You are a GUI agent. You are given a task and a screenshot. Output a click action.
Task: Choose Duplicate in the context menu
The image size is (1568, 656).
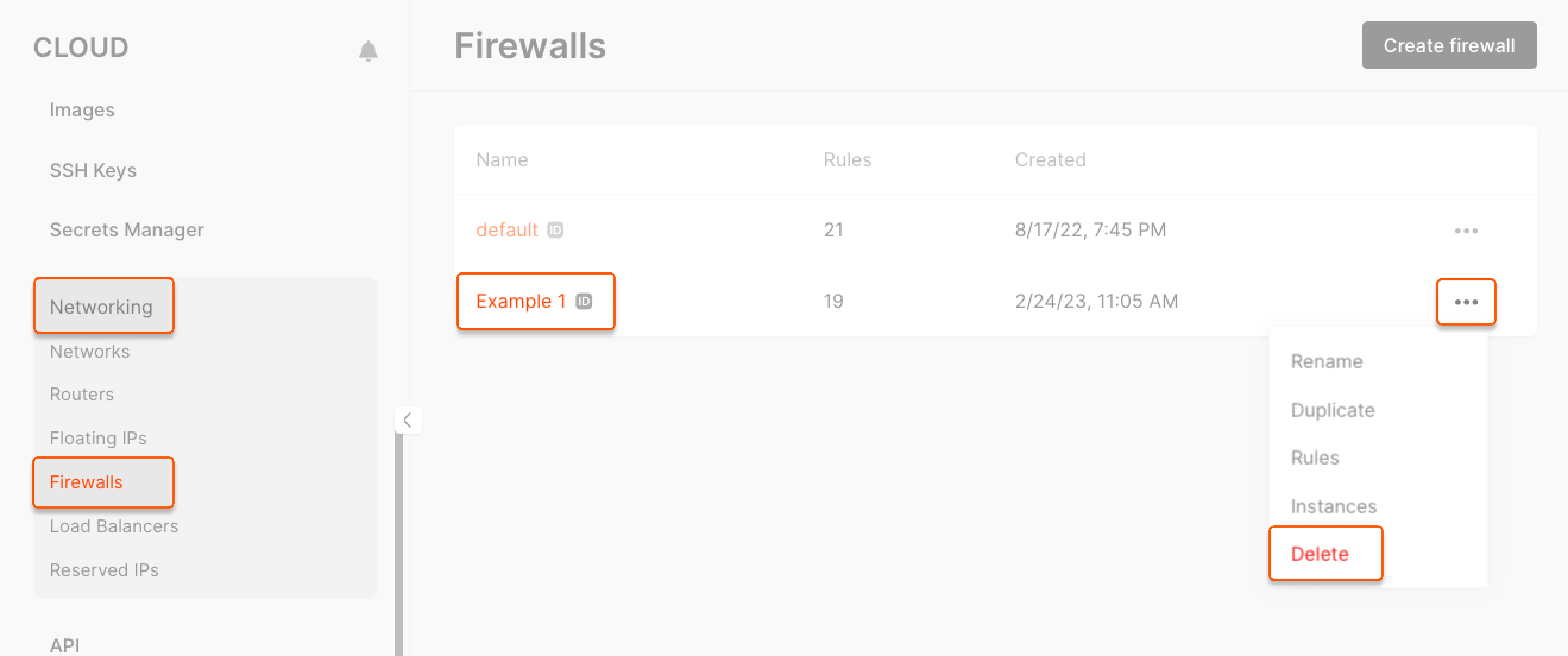[1332, 409]
